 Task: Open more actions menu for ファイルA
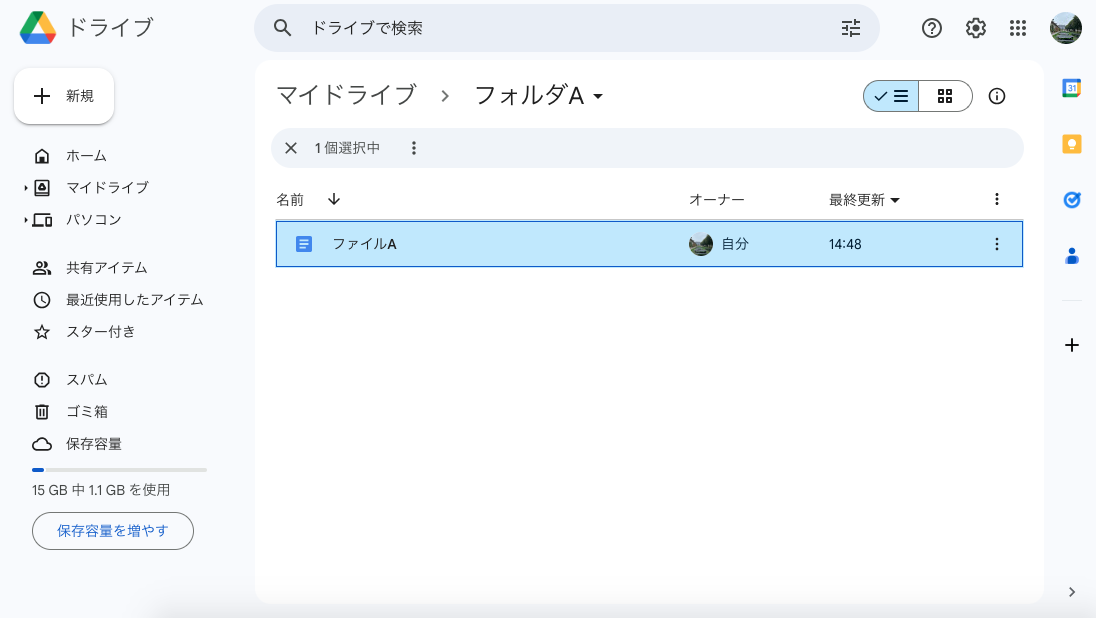pyautogui.click(x=996, y=243)
